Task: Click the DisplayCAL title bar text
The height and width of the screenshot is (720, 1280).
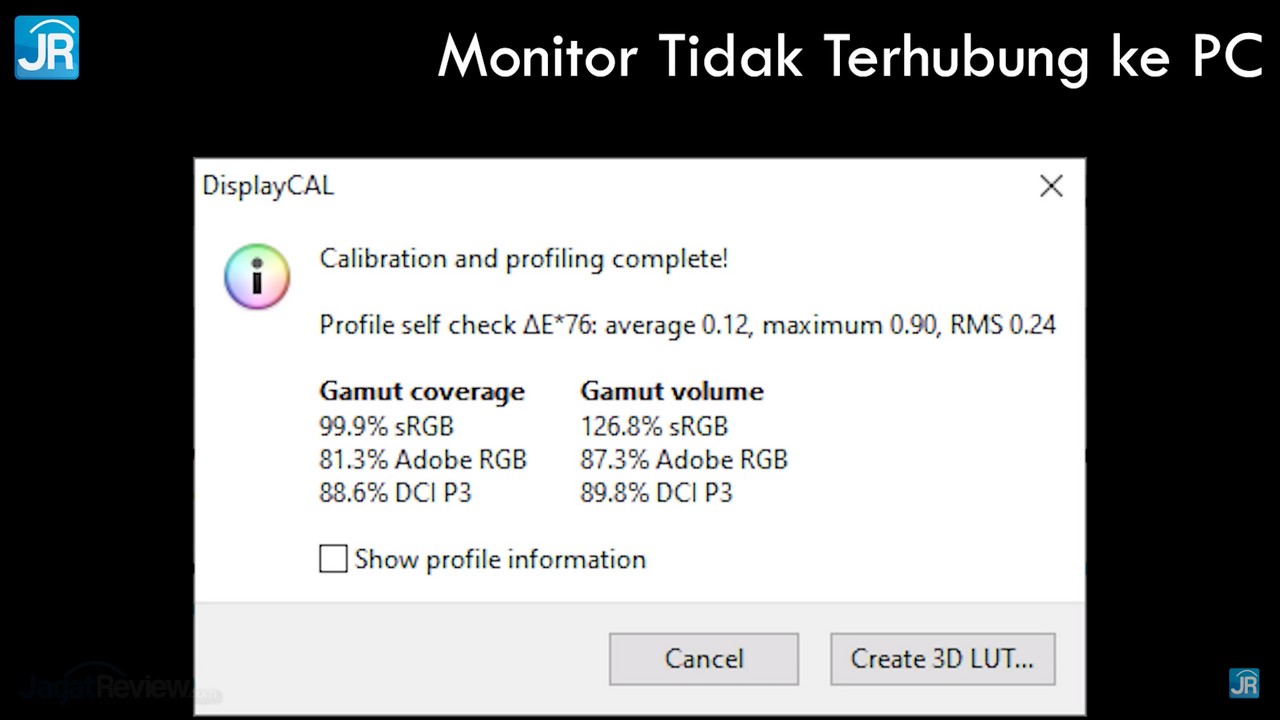Action: 268,186
